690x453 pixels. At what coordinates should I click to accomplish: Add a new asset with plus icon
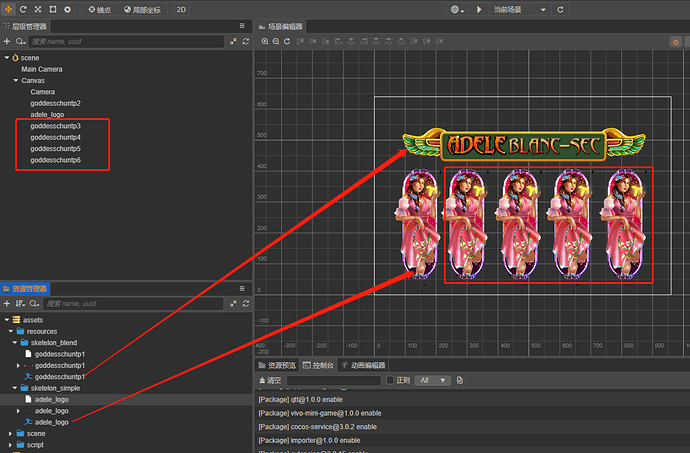click(7, 304)
